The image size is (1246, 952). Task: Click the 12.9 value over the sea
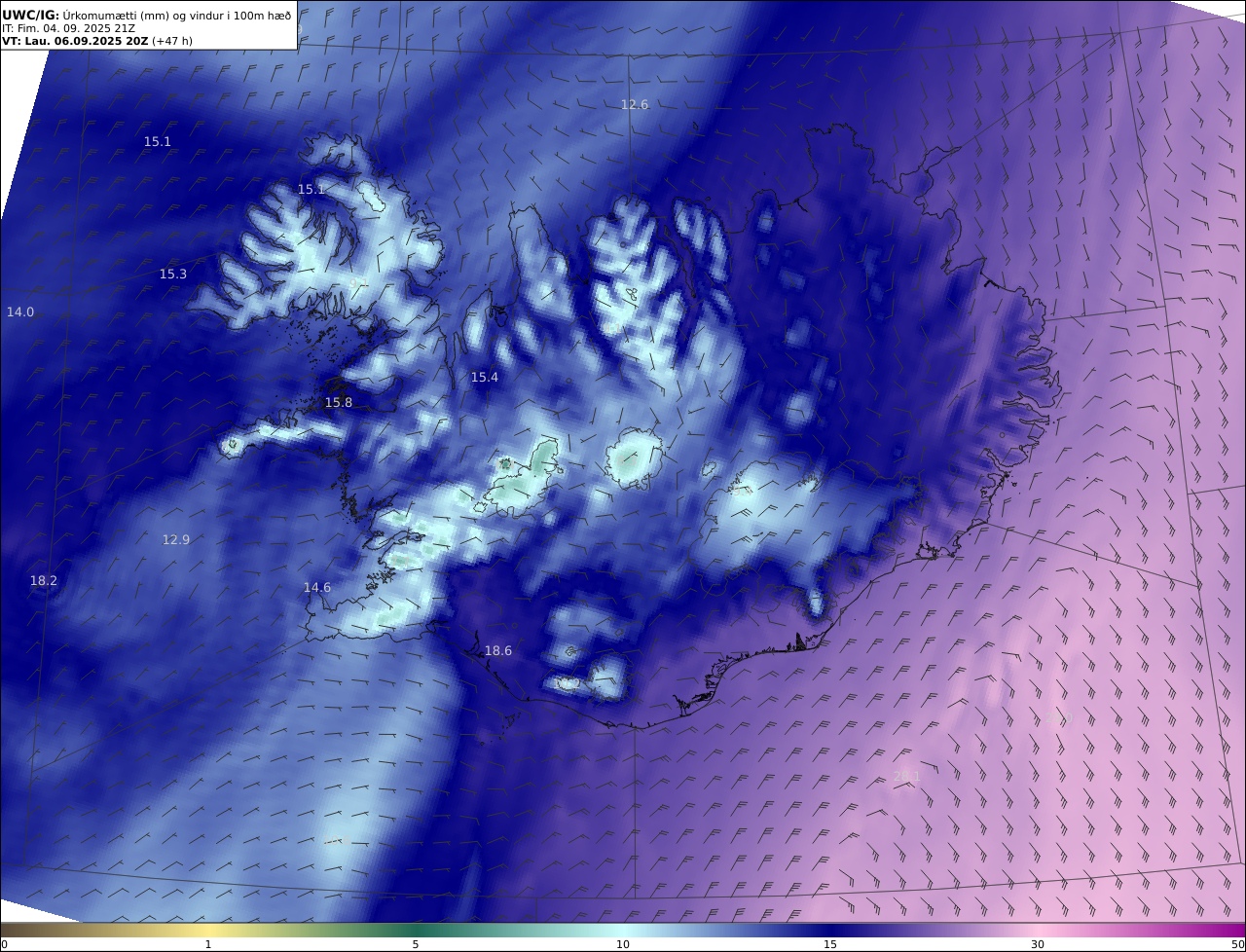point(176,539)
